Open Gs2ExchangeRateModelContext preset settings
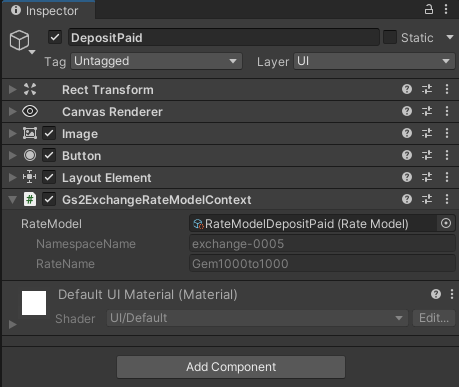The width and height of the screenshot is (459, 387). tap(427, 199)
